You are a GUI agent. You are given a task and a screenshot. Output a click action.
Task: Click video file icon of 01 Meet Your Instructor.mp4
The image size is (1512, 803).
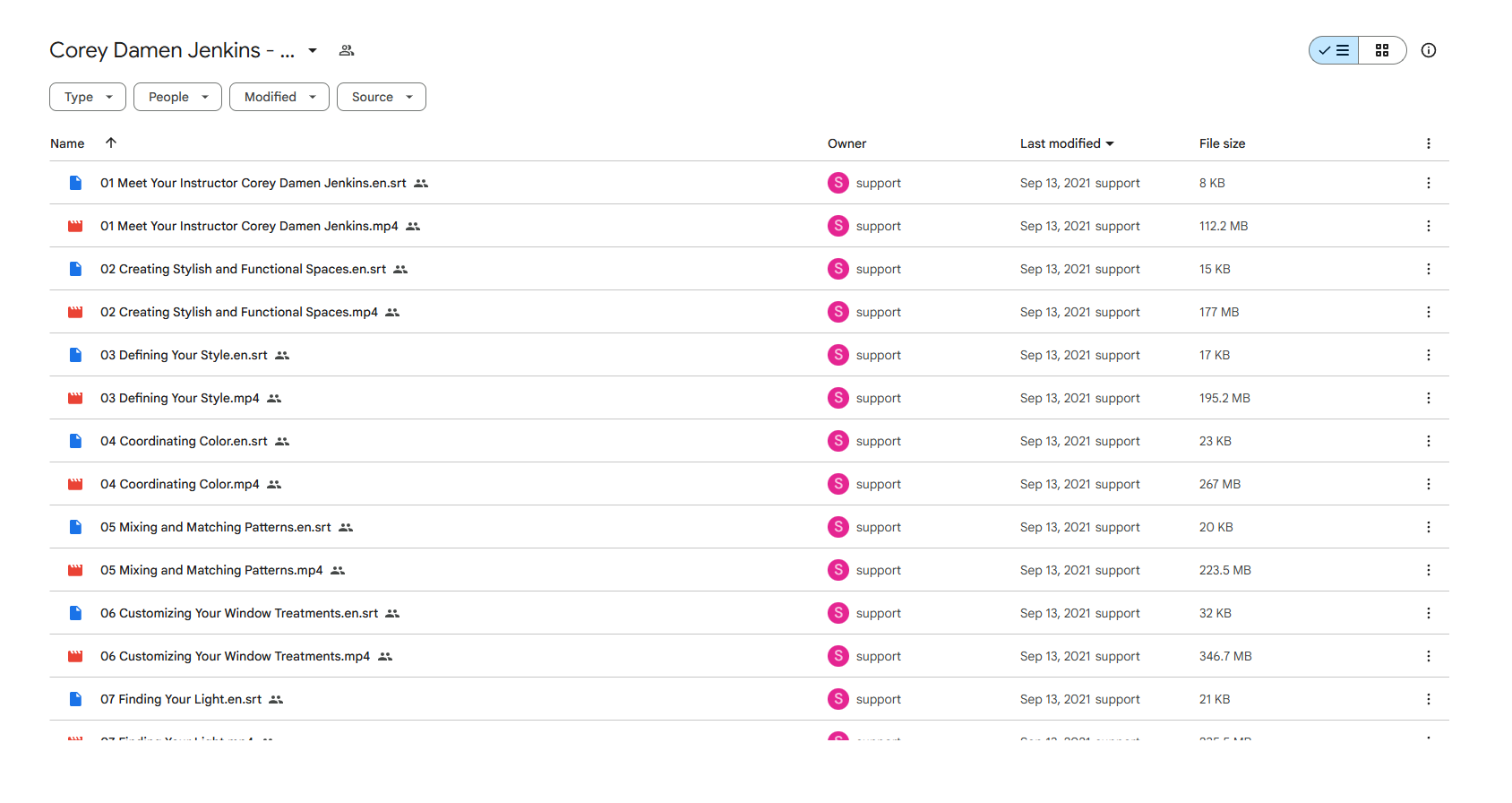click(75, 226)
